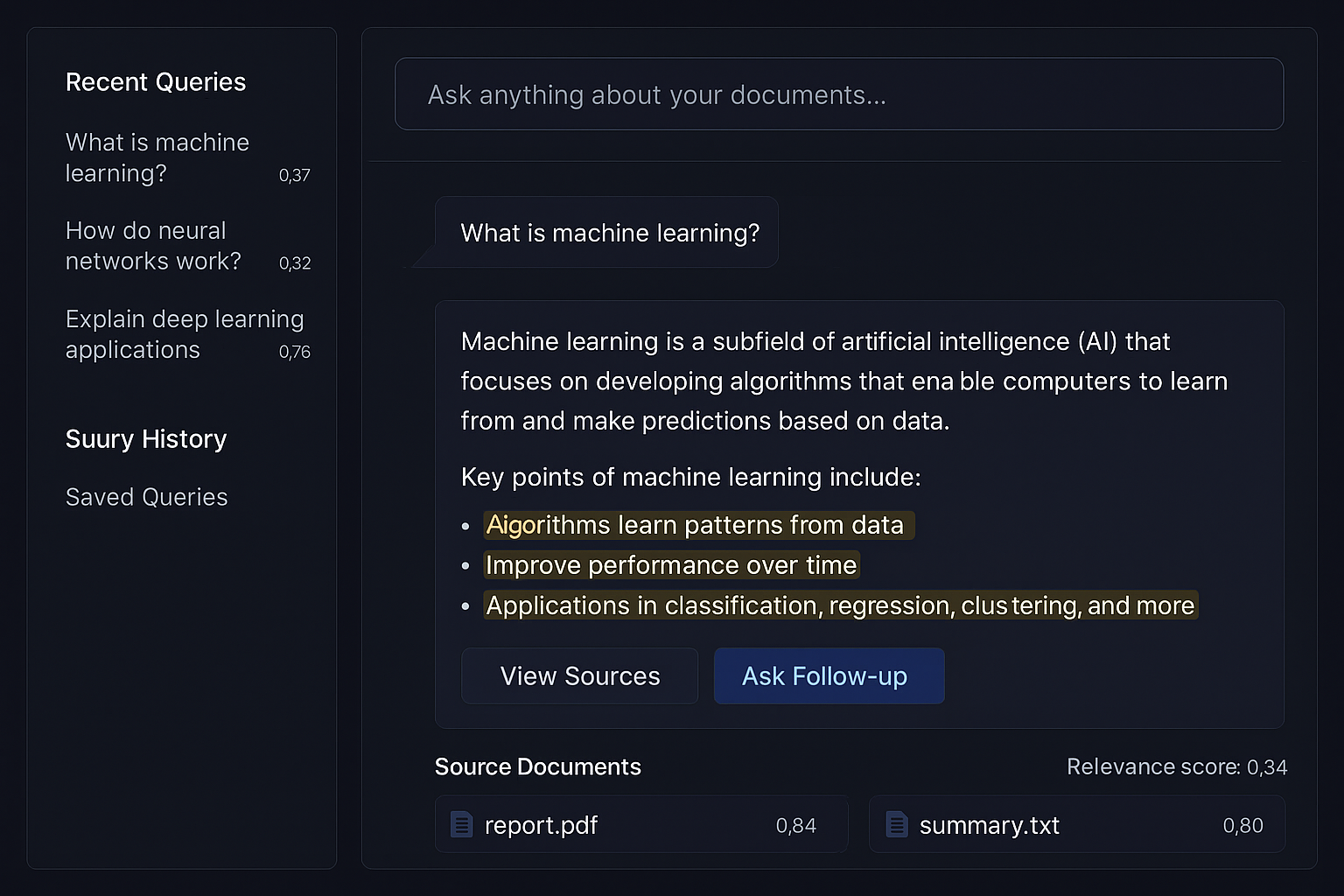Viewport: 1344px width, 896px height.
Task: Click the "Ask anything about your documents" input
Action: 838,94
